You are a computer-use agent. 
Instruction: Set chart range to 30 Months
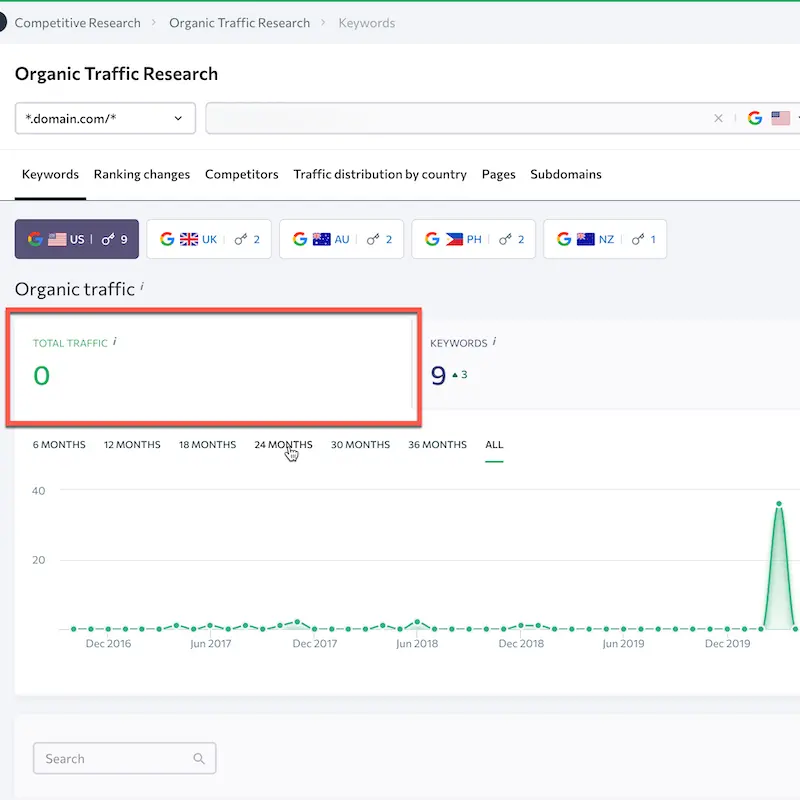coord(360,445)
